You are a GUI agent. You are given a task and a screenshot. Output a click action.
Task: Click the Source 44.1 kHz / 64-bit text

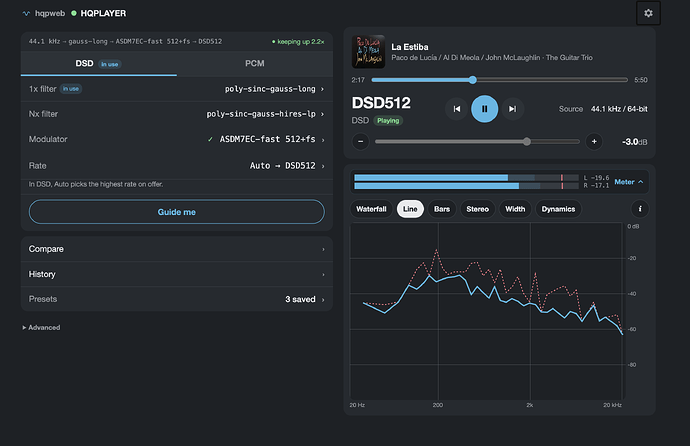pyautogui.click(x=603, y=109)
